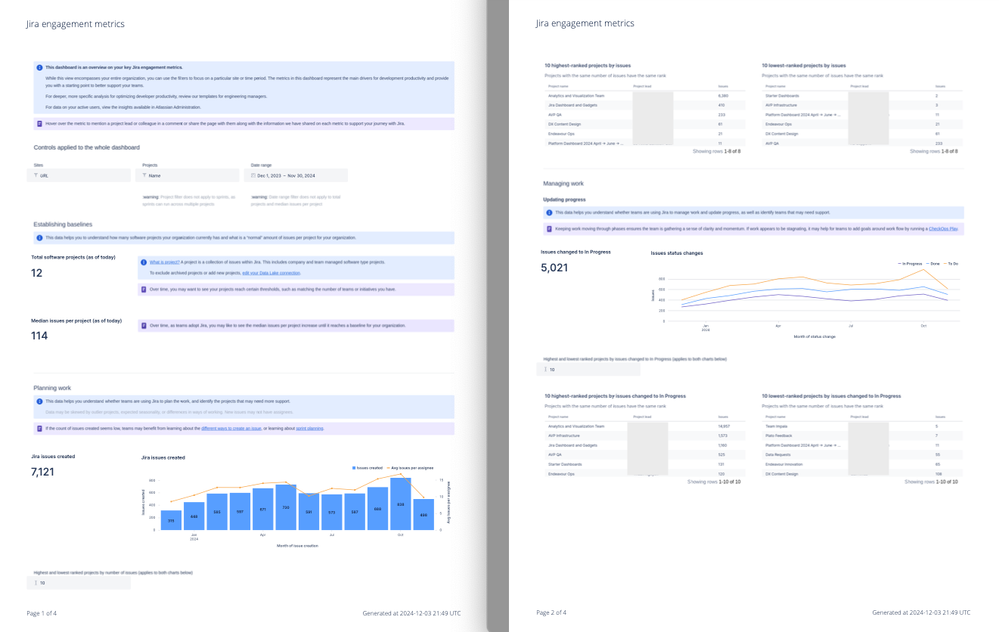999x632 pixels.
Task: Click note icon beside 'as teams adopt Jira' text
Action: coord(144,326)
